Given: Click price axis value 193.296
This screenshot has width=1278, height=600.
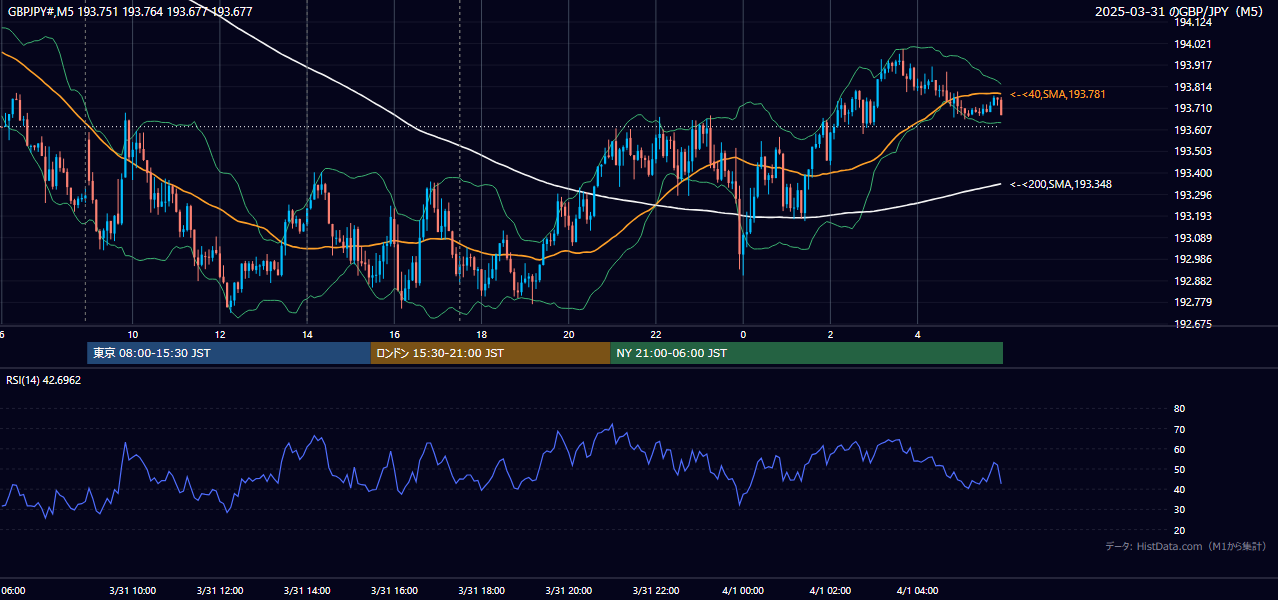Looking at the screenshot, I should click(1194, 195).
